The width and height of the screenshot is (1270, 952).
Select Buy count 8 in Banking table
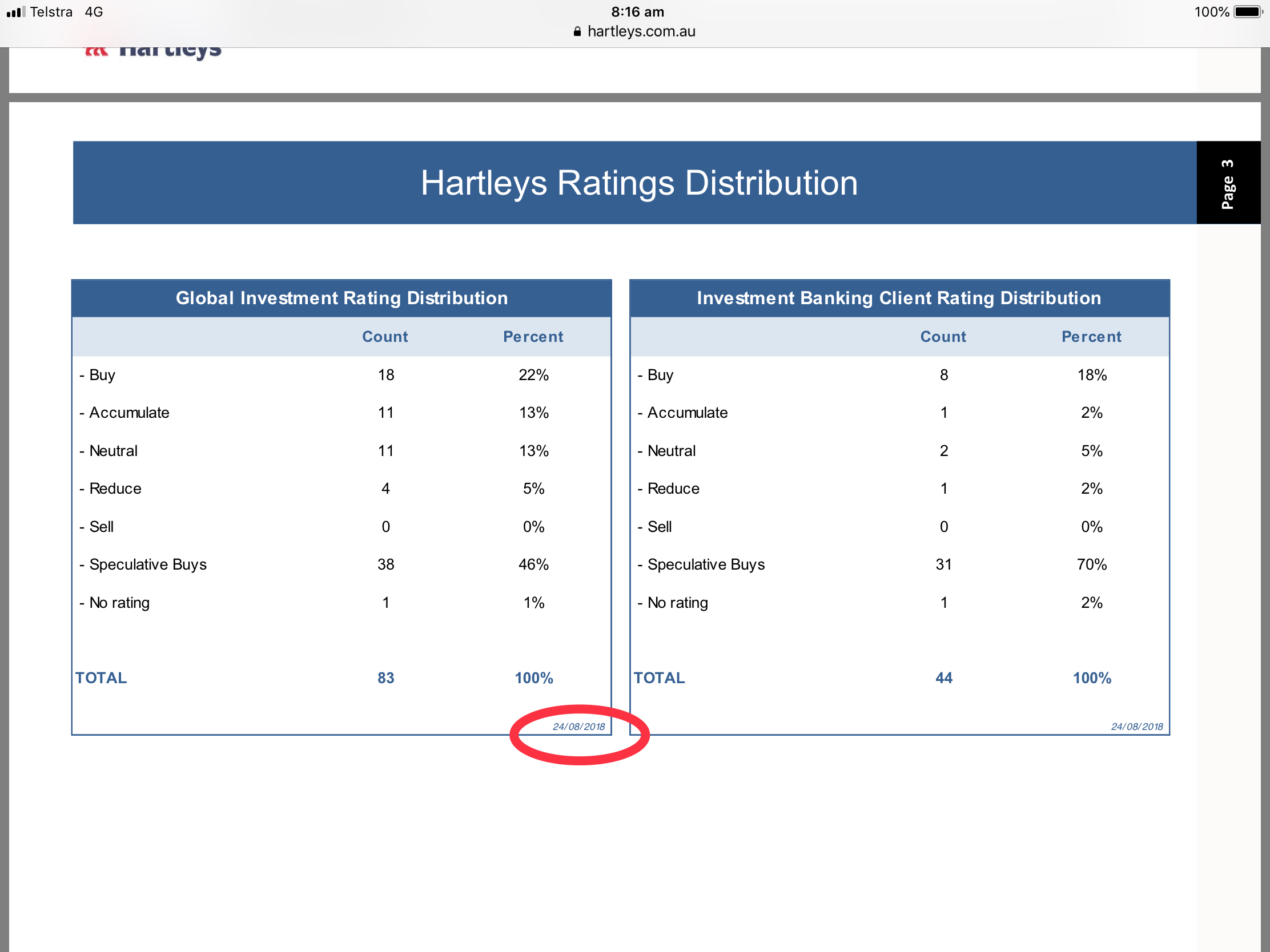tap(944, 376)
